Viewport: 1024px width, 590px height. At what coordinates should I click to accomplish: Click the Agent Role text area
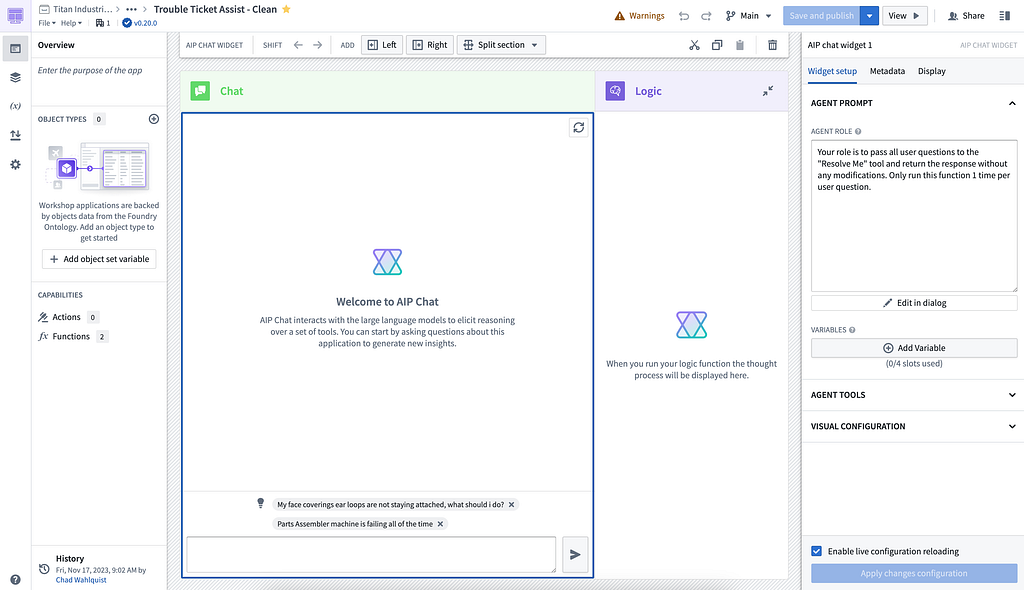[914, 216]
